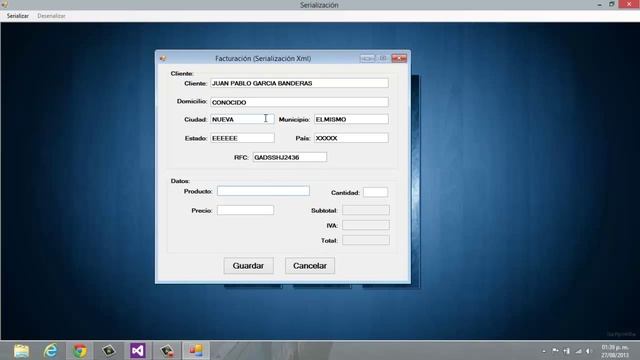This screenshot has height=360, width=640.
Task: Click the Cliente name input field
Action: point(299,83)
